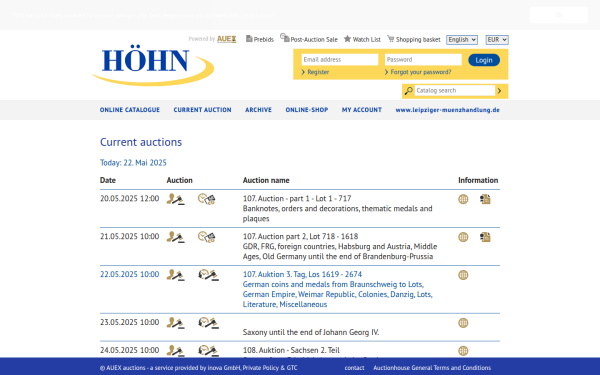
Task: Click the date 24.05.2025 10:00
Action: click(129, 350)
